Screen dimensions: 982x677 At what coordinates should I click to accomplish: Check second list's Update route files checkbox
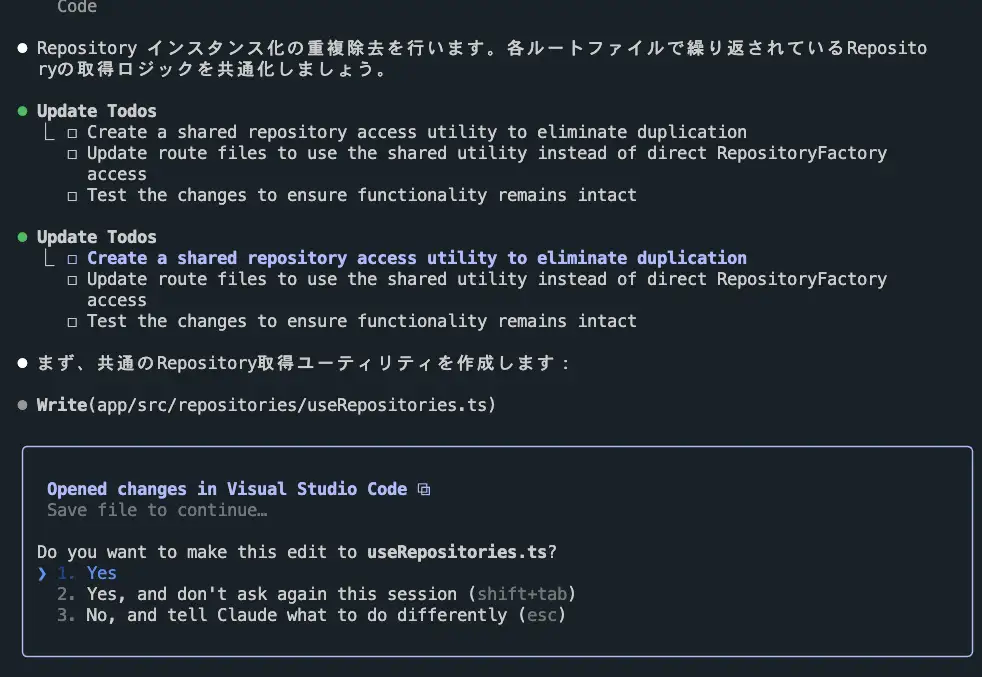[x=73, y=280]
